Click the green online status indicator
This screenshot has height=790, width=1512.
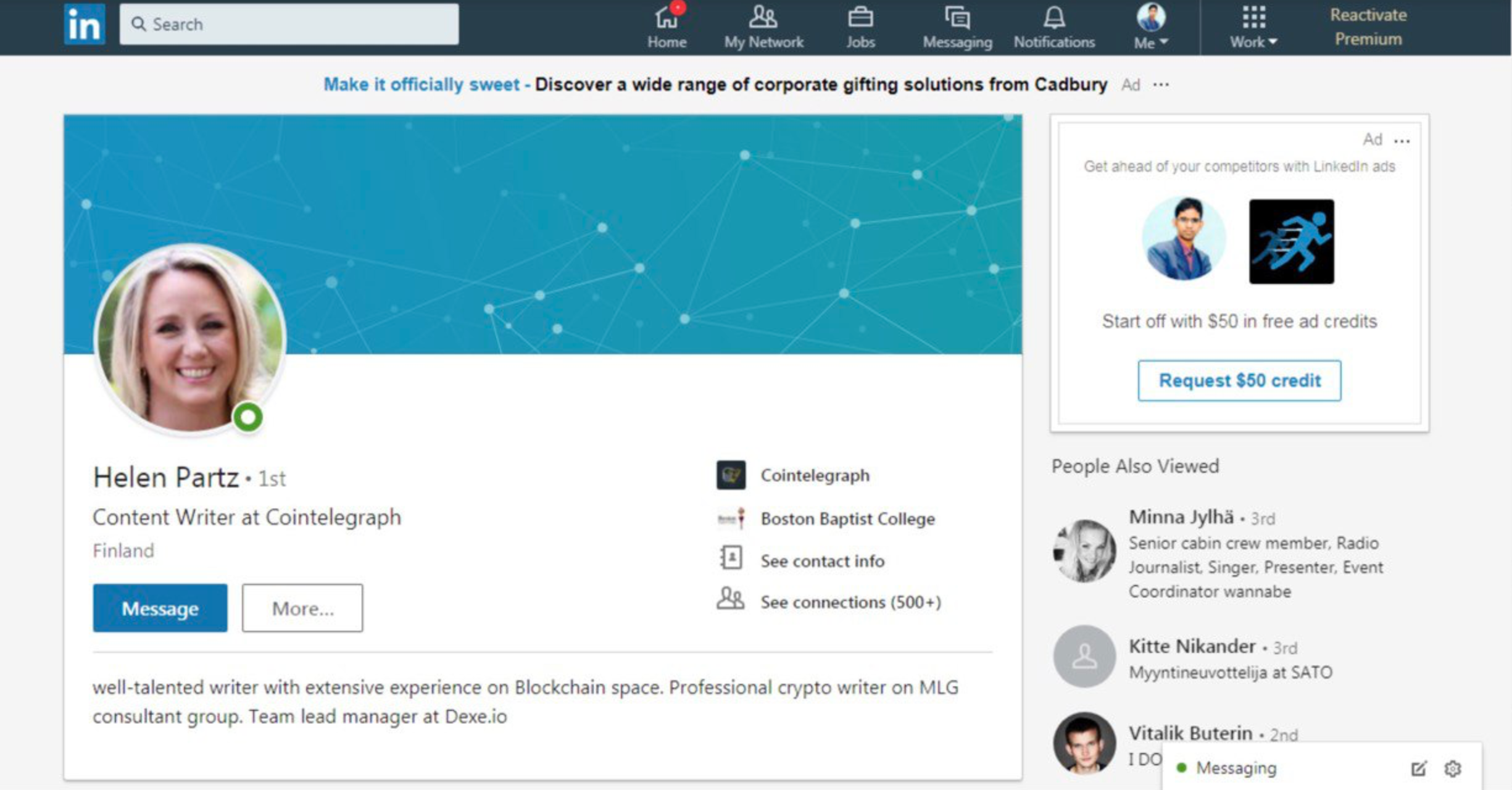pyautogui.click(x=248, y=418)
